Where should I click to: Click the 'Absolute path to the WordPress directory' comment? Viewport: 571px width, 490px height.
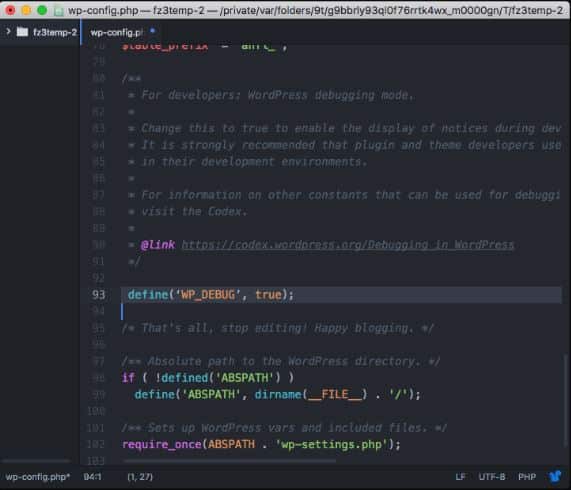tap(281, 361)
